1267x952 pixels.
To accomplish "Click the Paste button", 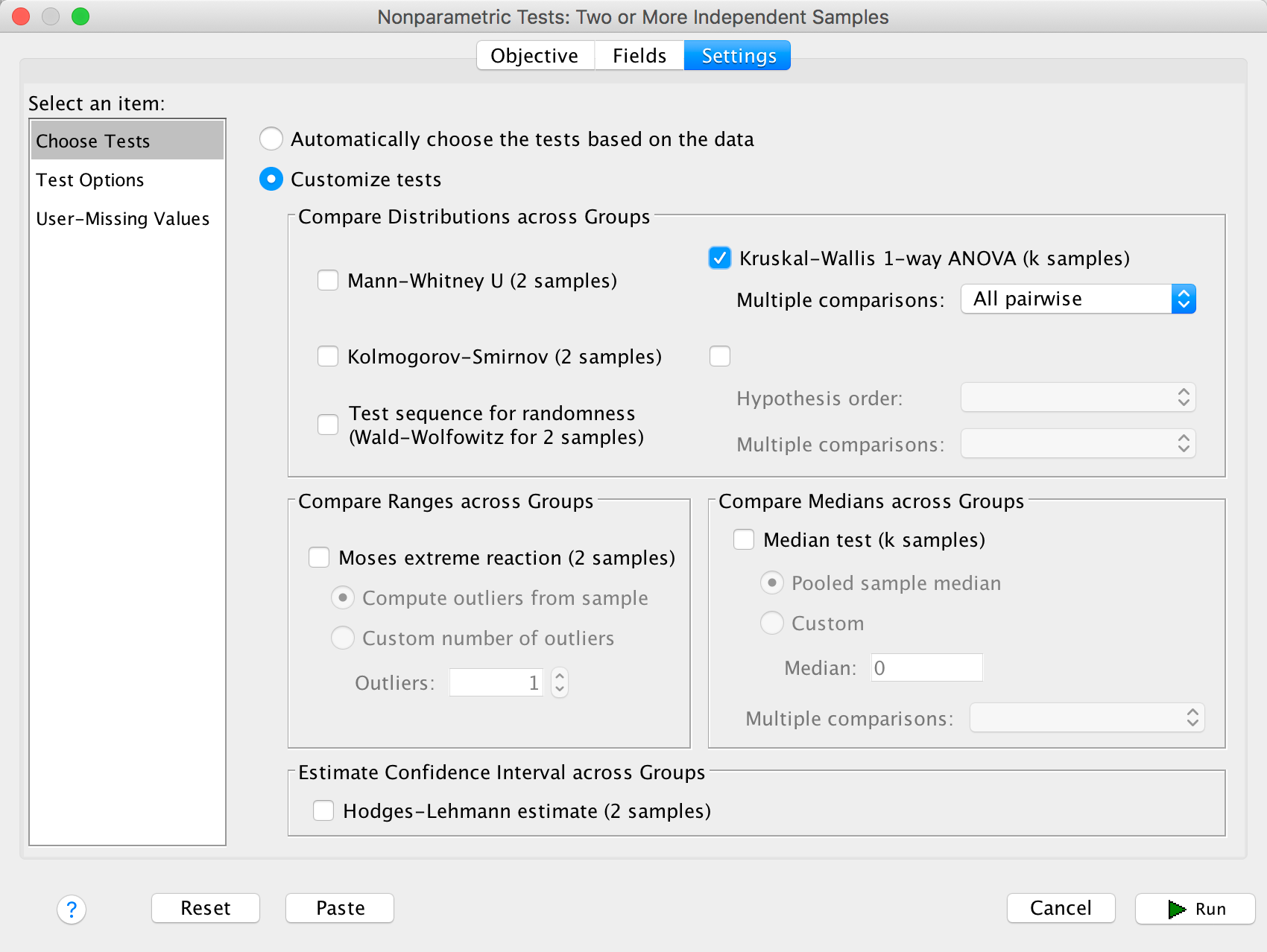I will tap(340, 908).
